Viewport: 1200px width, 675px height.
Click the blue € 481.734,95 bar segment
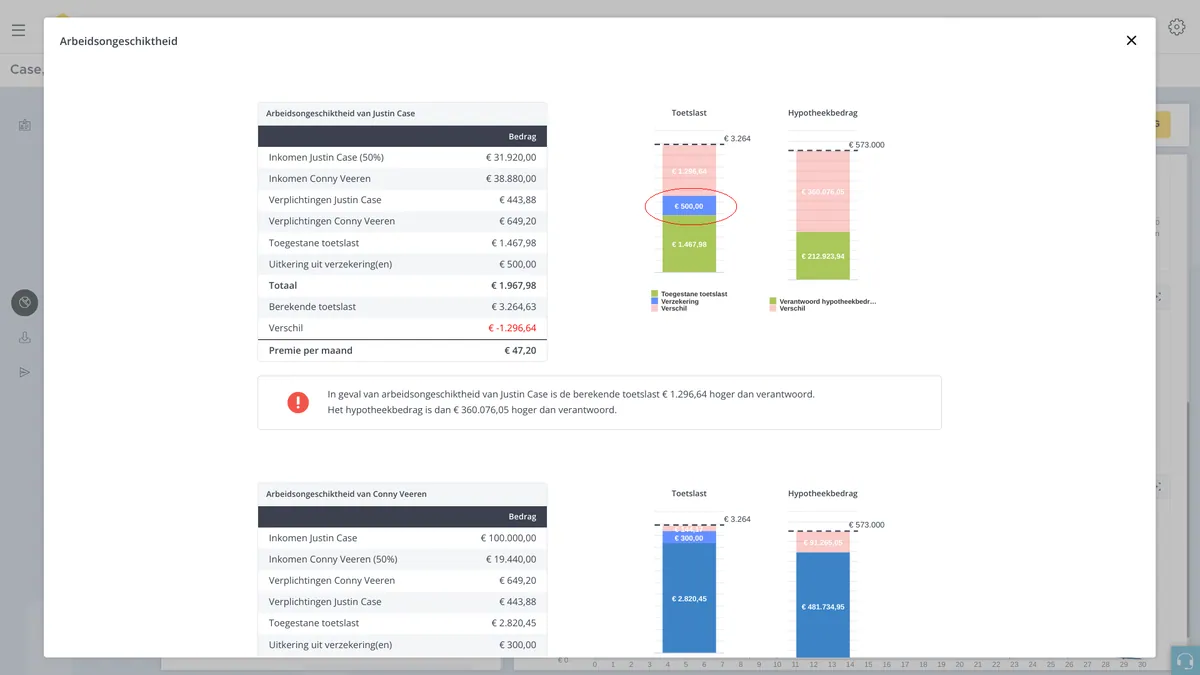823,606
